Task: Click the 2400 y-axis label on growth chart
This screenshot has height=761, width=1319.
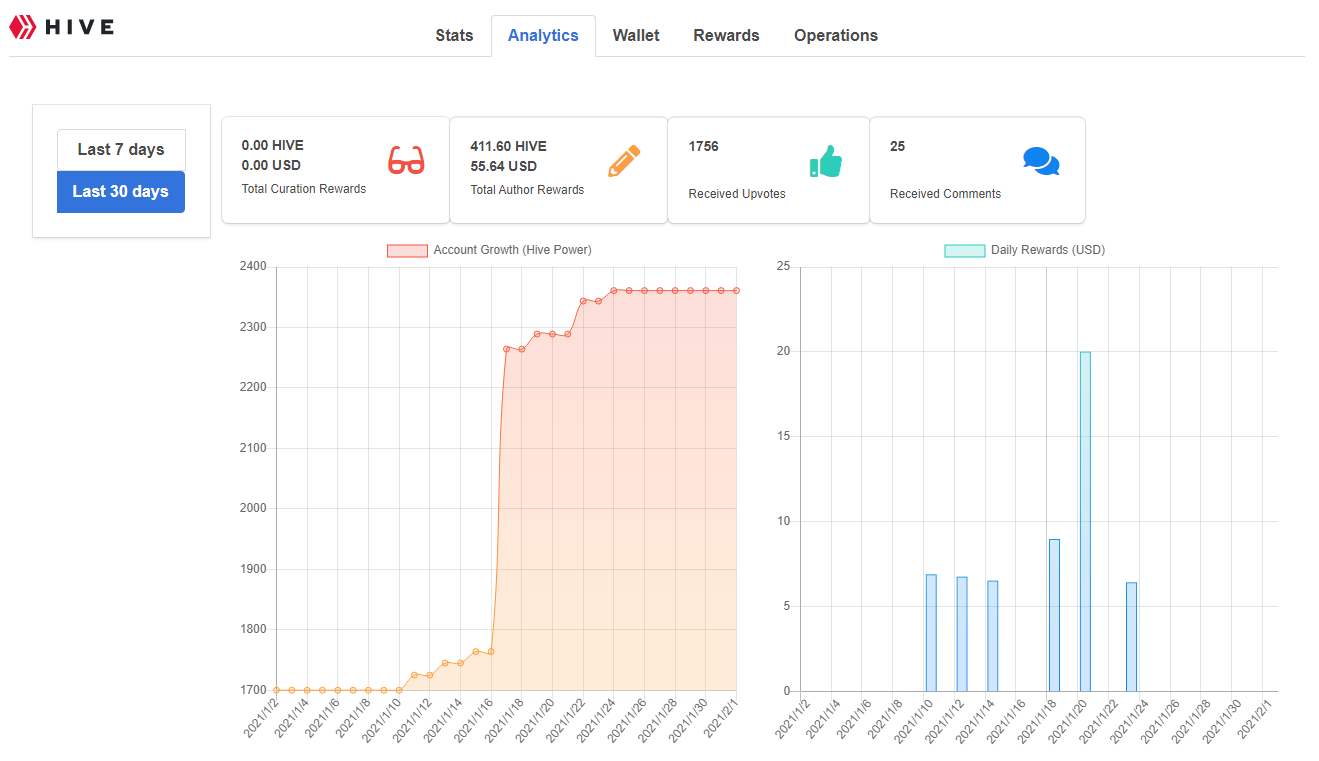Action: [x=253, y=266]
